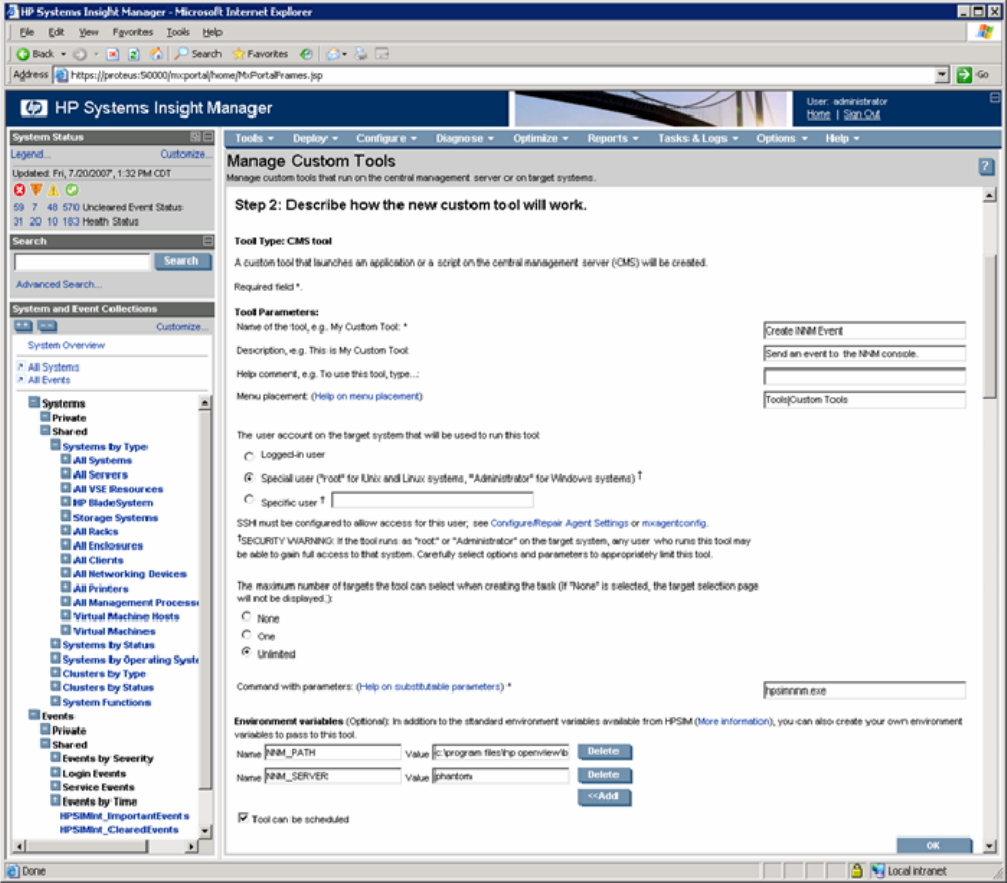
Task: Collapse the Systems by Type tree node
Action: pos(56,445)
